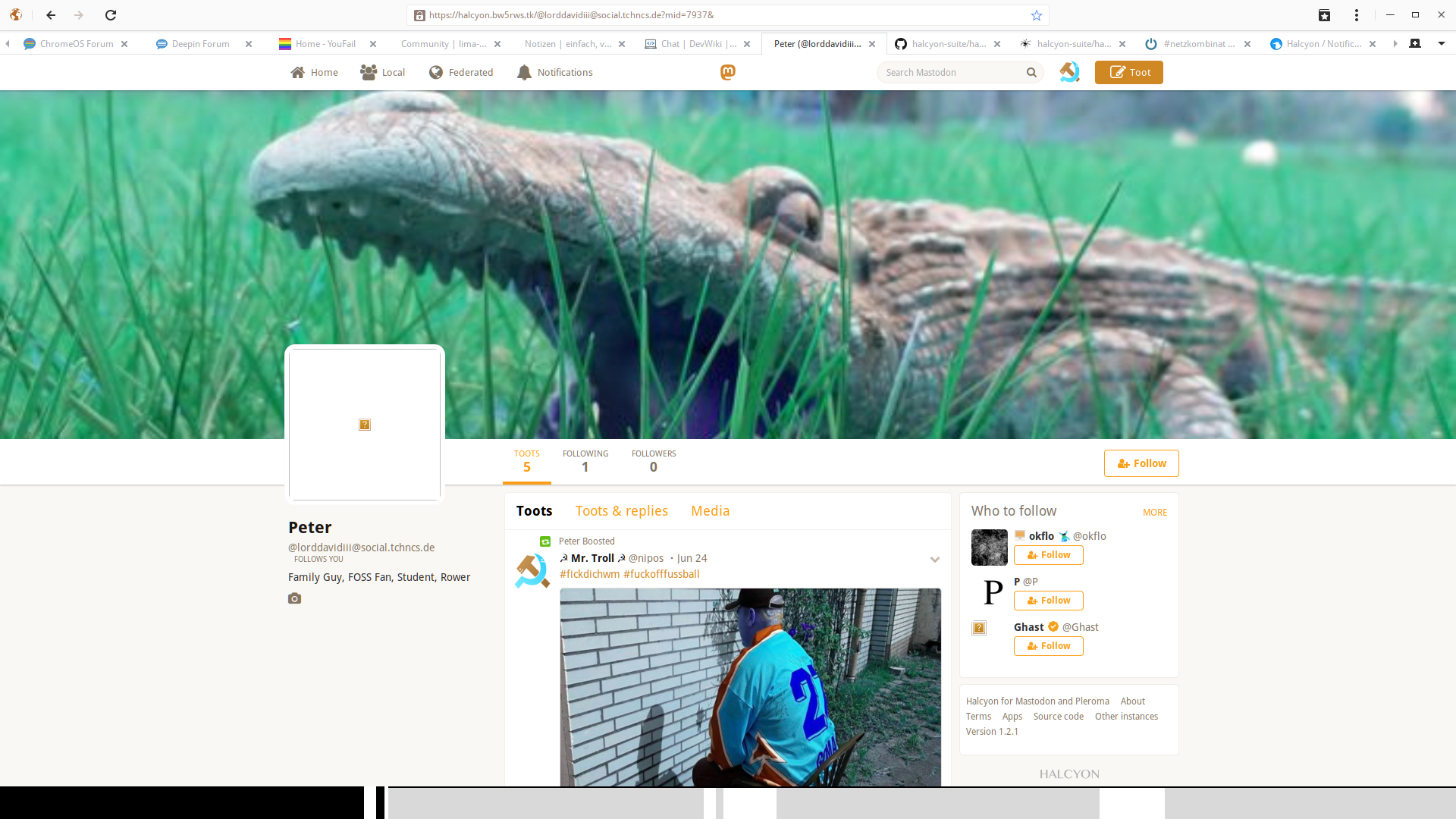This screenshot has width=1456, height=819.
Task: Open the #fickdichwm hashtag link
Action: click(589, 574)
